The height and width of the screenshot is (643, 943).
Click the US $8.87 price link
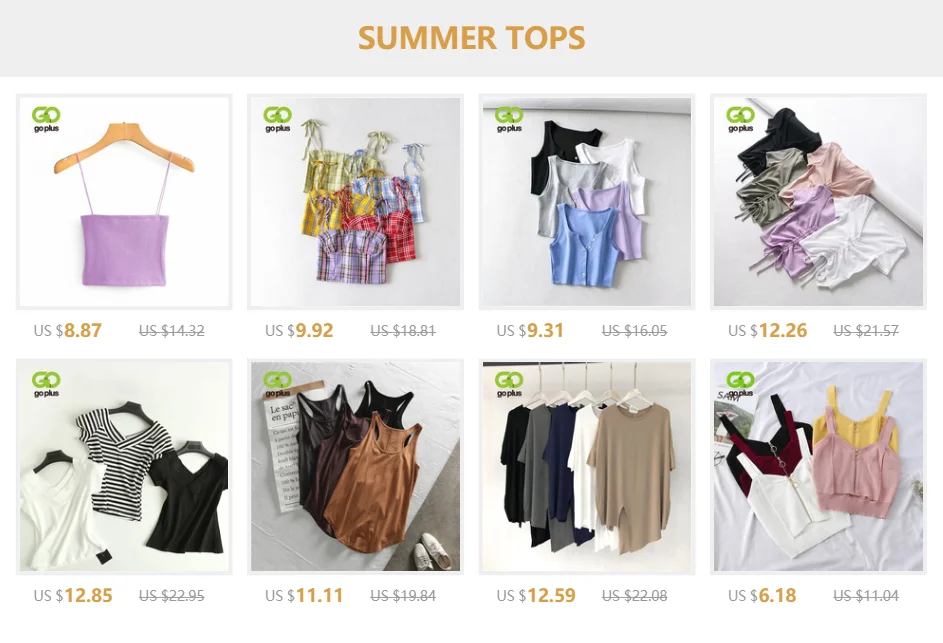[x=67, y=331]
